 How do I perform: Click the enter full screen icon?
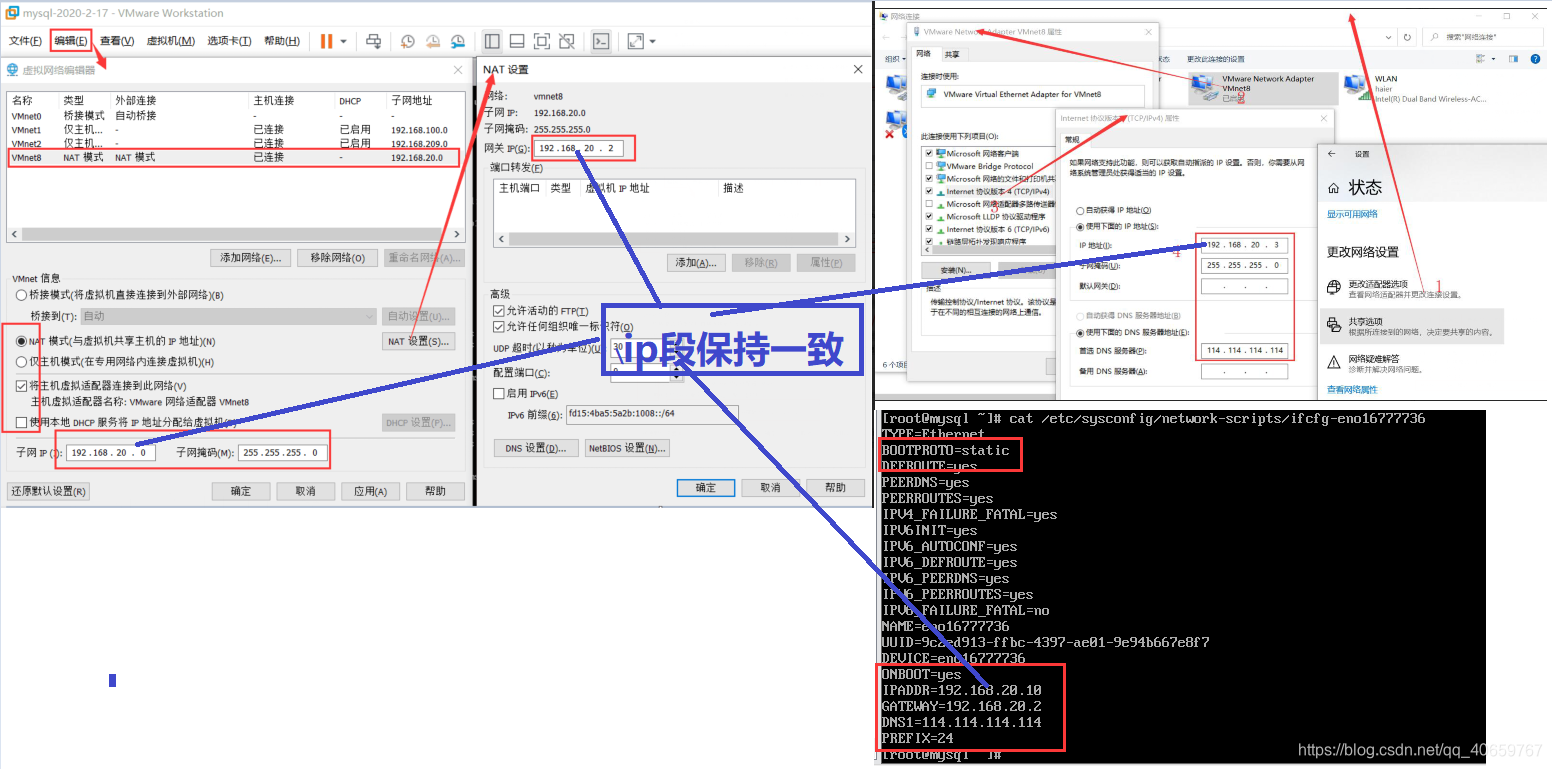[x=542, y=41]
